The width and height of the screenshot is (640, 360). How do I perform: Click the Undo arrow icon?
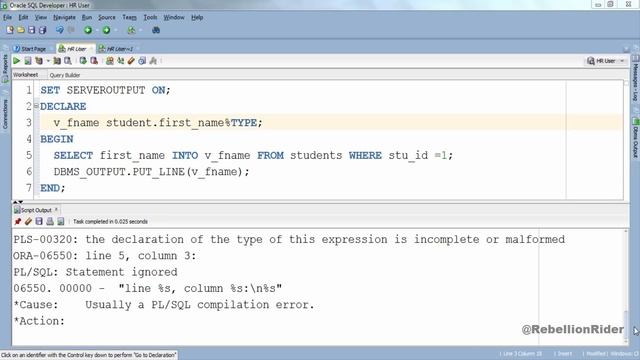click(x=60, y=30)
